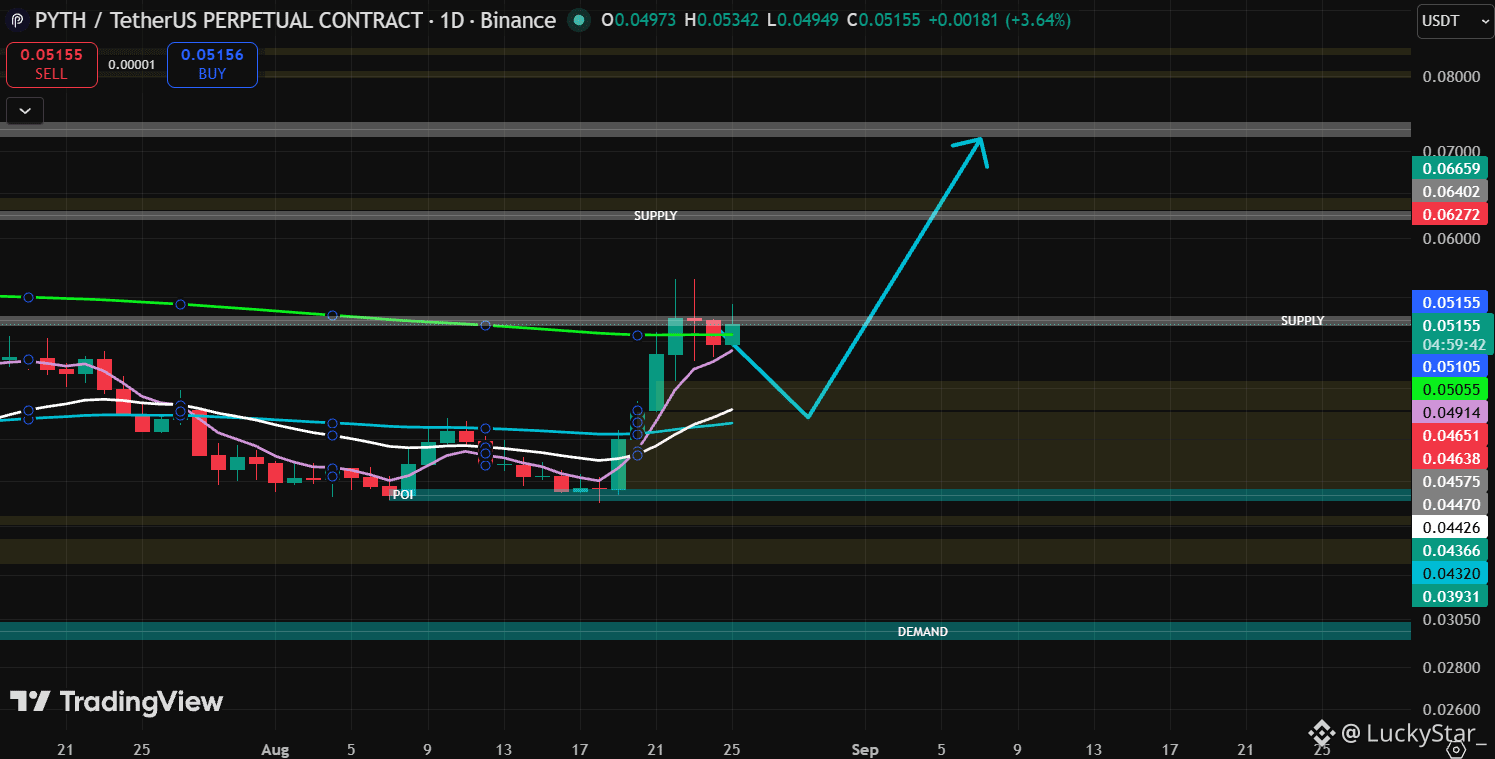Open the PYTH / TetherUS symbol title
This screenshot has width=1495, height=759.
pos(295,20)
